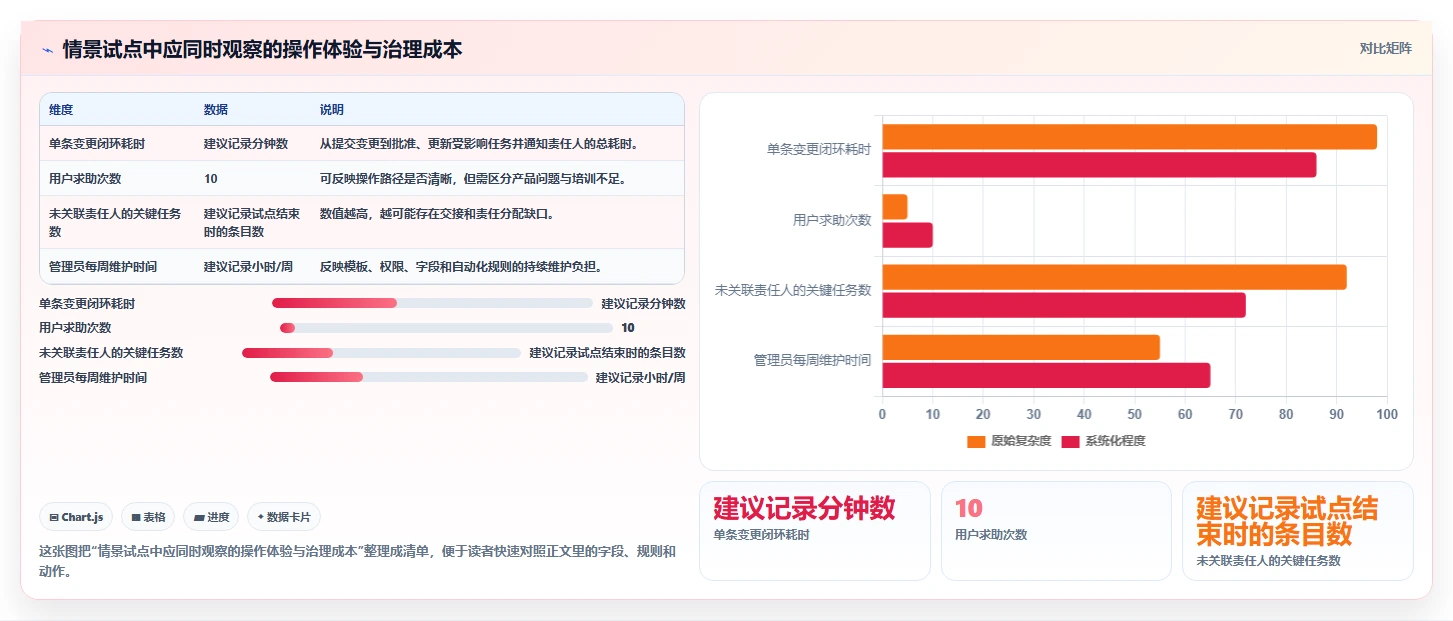Click the chart axis label 管理员每周维护时间

click(812, 360)
